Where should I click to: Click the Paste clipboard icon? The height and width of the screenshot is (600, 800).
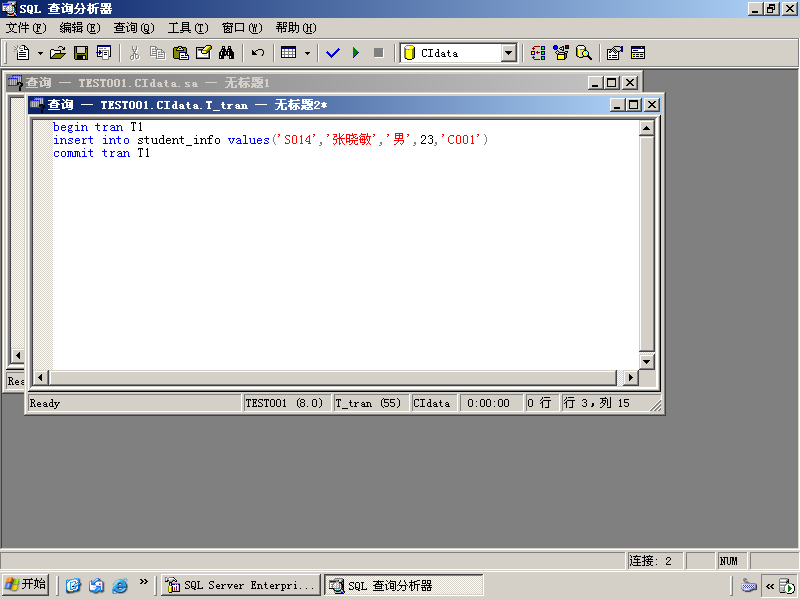pyautogui.click(x=181, y=53)
